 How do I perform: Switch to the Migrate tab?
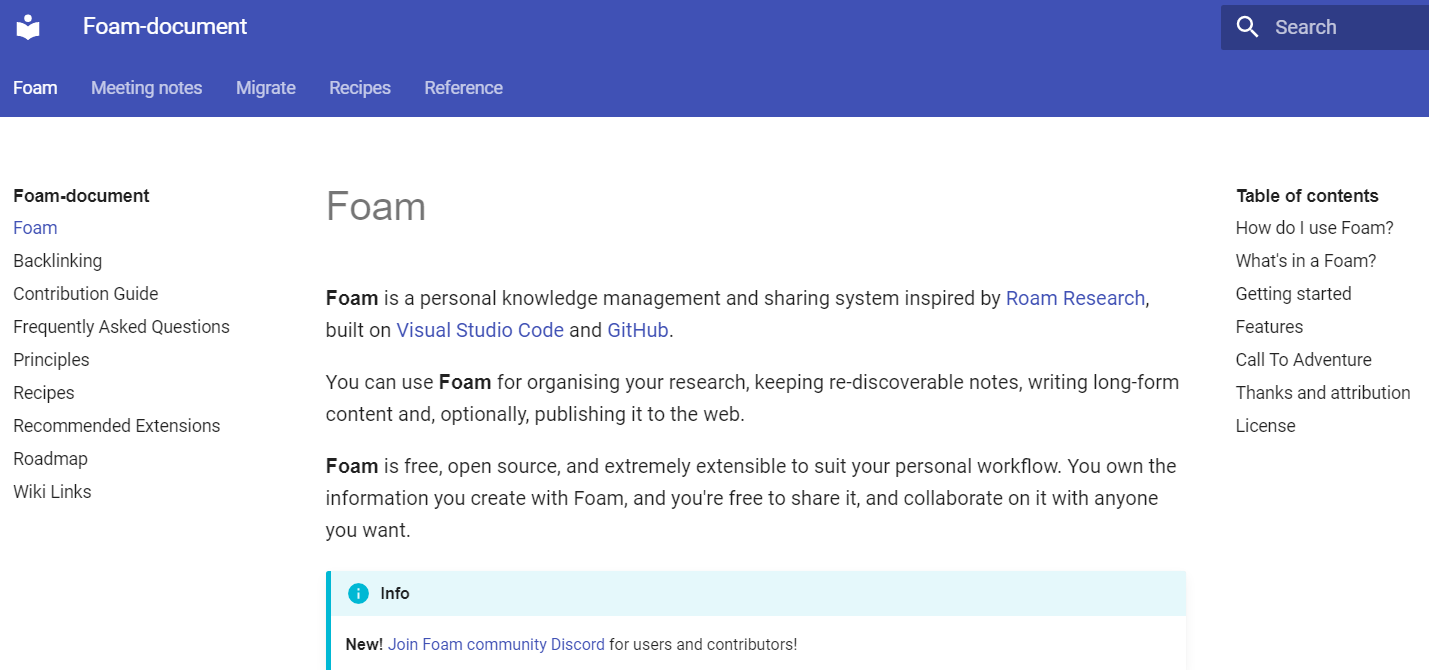click(266, 88)
